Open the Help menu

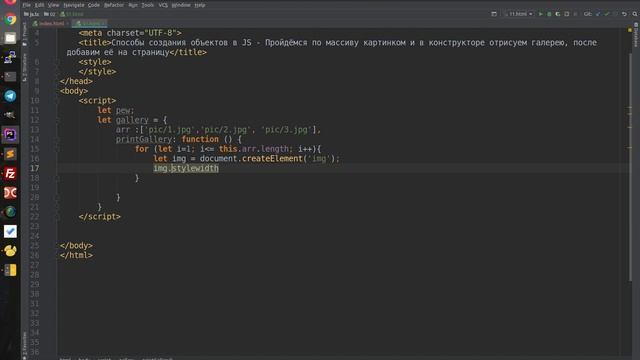(x=200, y=5)
